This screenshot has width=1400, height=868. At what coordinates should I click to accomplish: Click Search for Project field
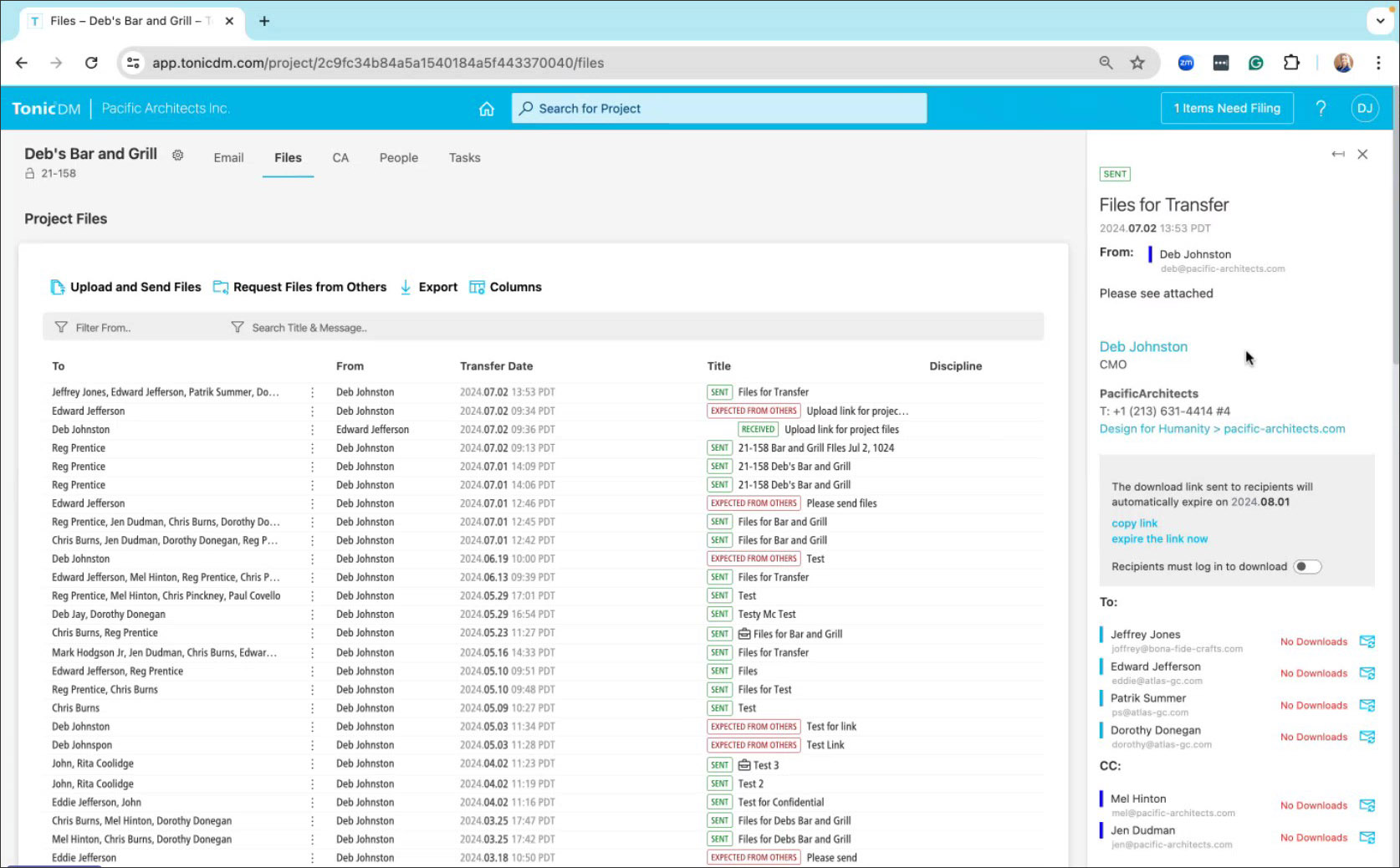coord(719,109)
